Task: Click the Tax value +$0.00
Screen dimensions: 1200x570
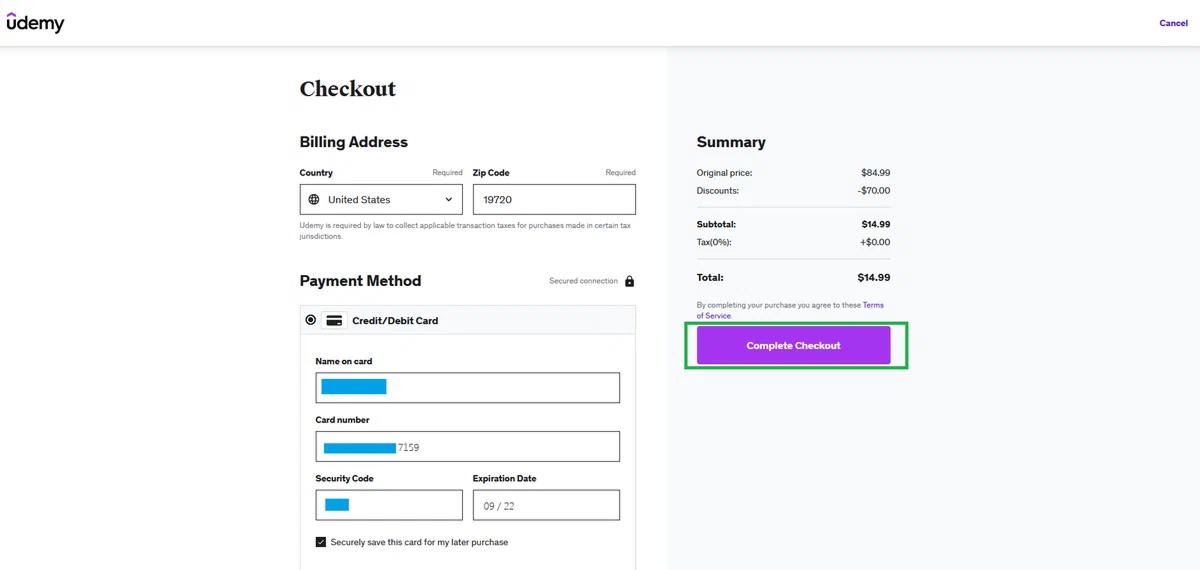Action: [x=875, y=242]
